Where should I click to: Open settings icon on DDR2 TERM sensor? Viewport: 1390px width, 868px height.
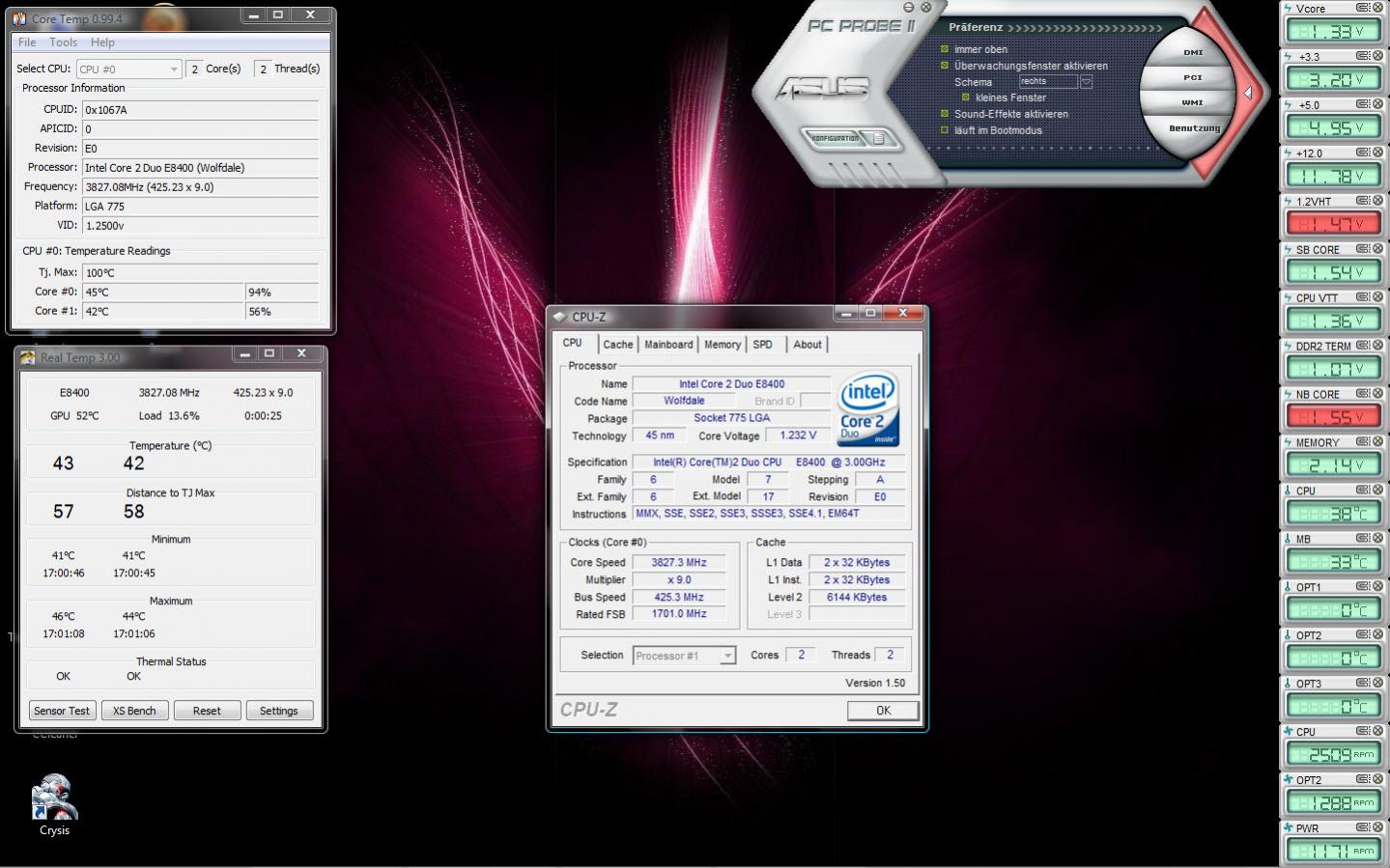[x=1362, y=346]
